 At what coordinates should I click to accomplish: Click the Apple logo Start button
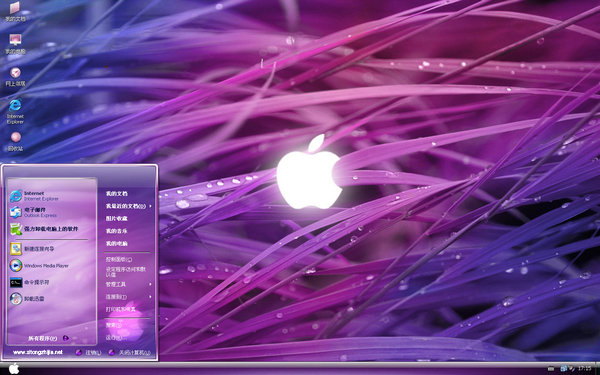(x=14, y=369)
